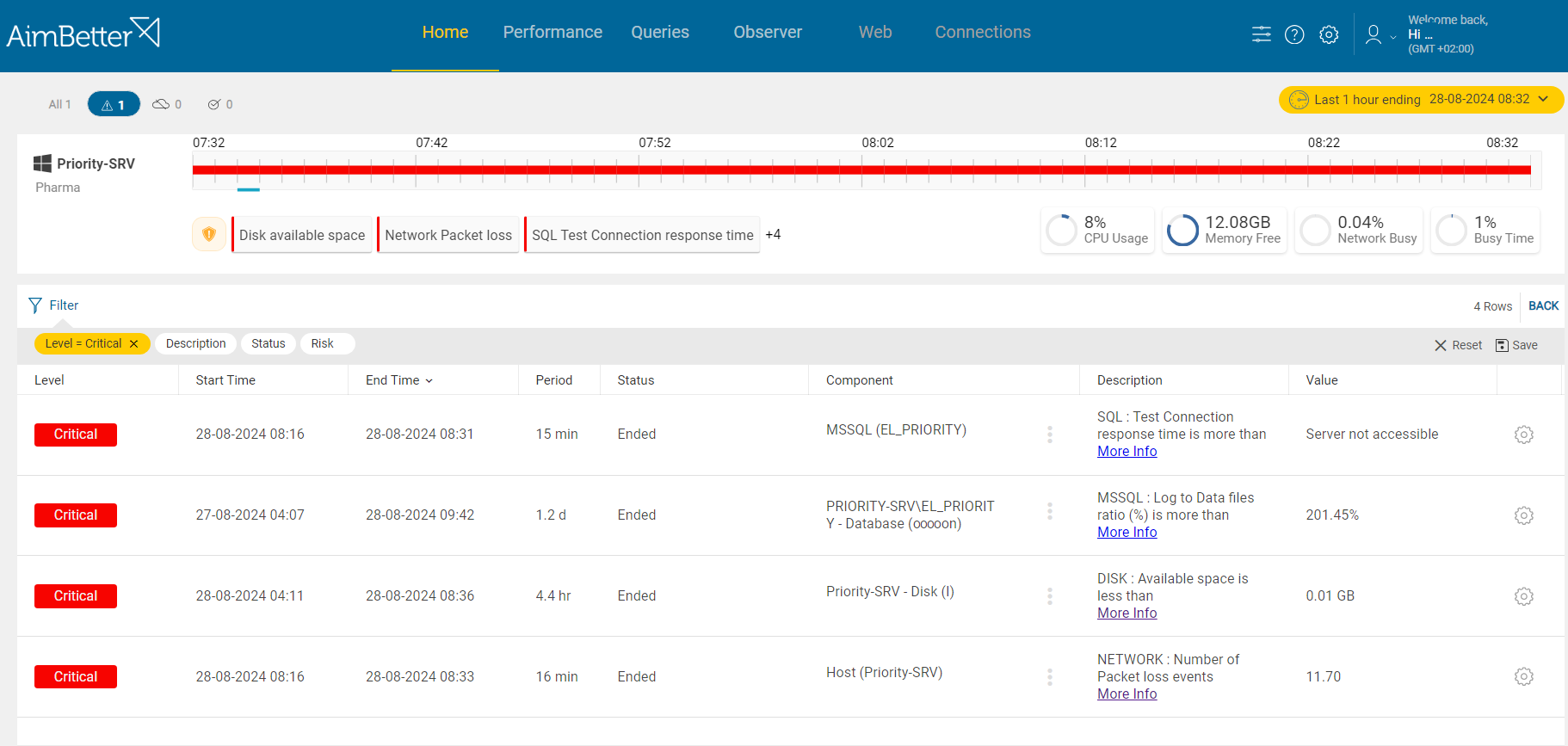Sort by End Time column
The height and width of the screenshot is (746, 1568).
tap(398, 380)
